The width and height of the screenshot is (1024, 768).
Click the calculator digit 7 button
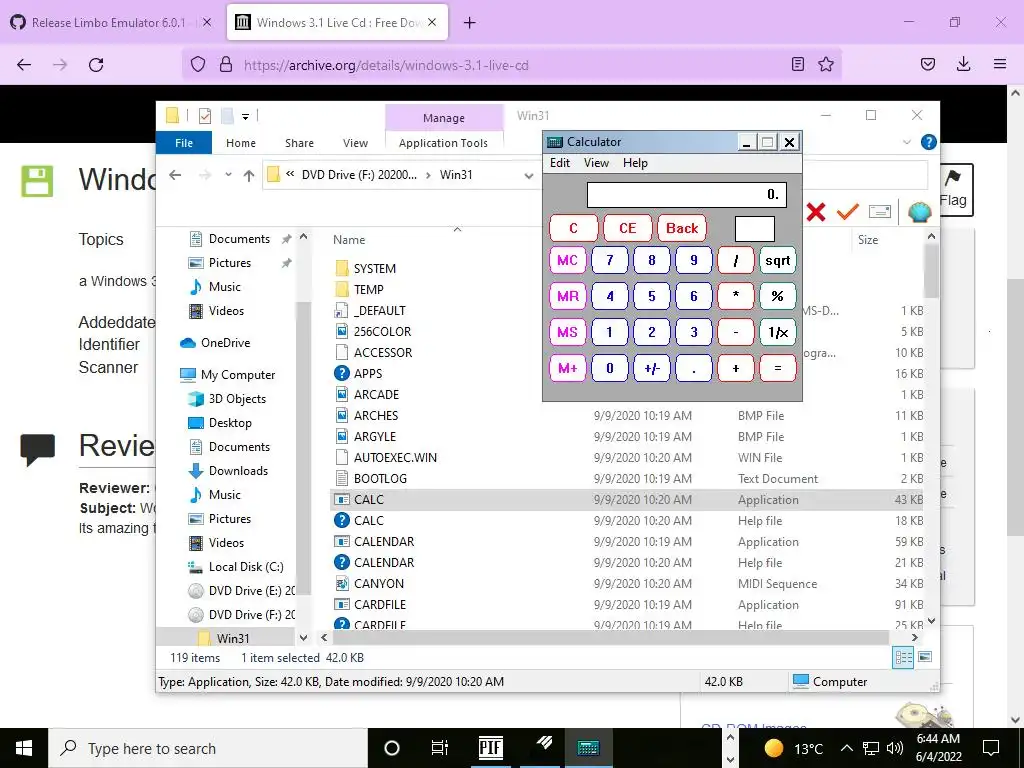609,261
